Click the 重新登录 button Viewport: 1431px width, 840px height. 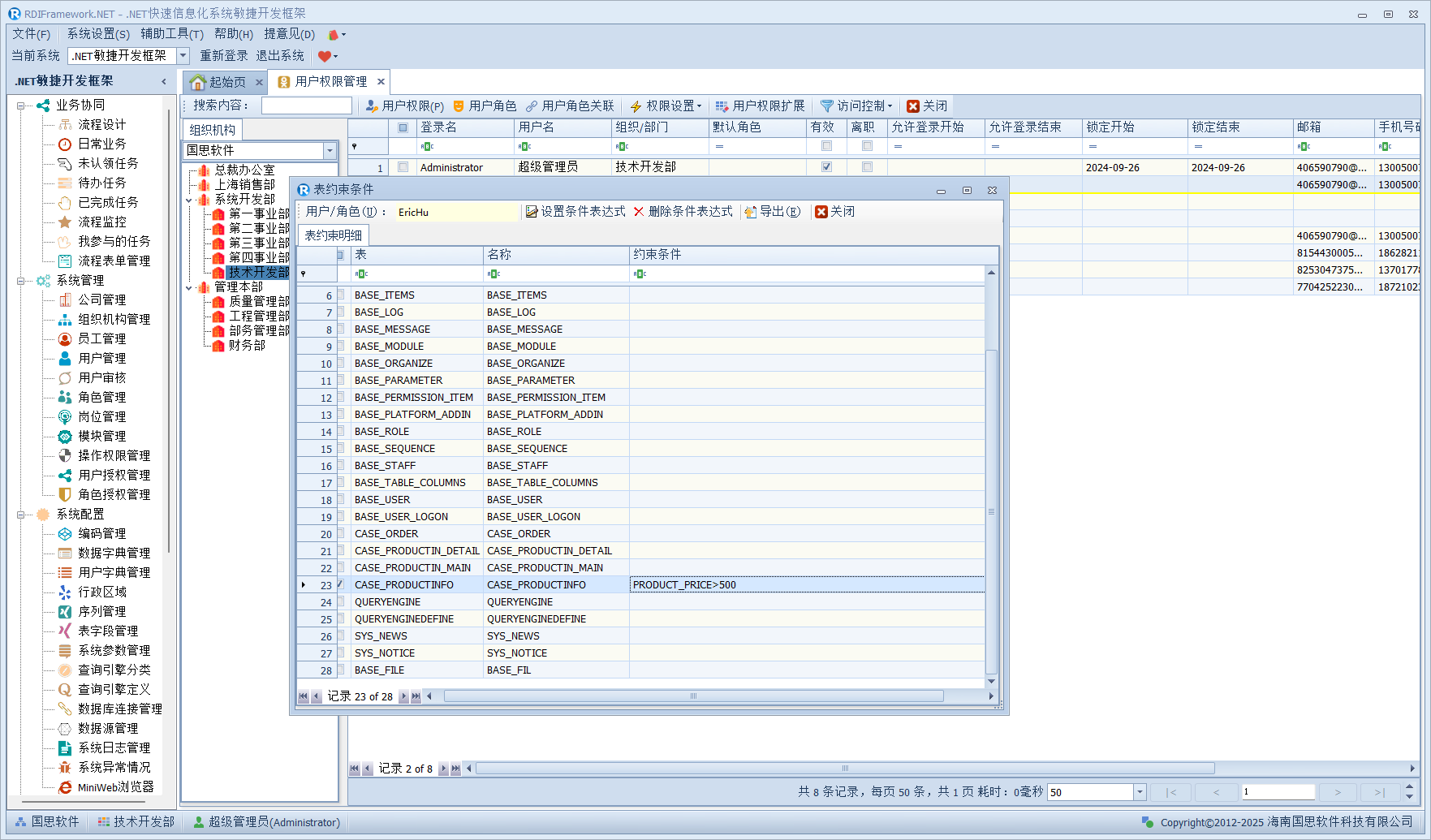224,56
